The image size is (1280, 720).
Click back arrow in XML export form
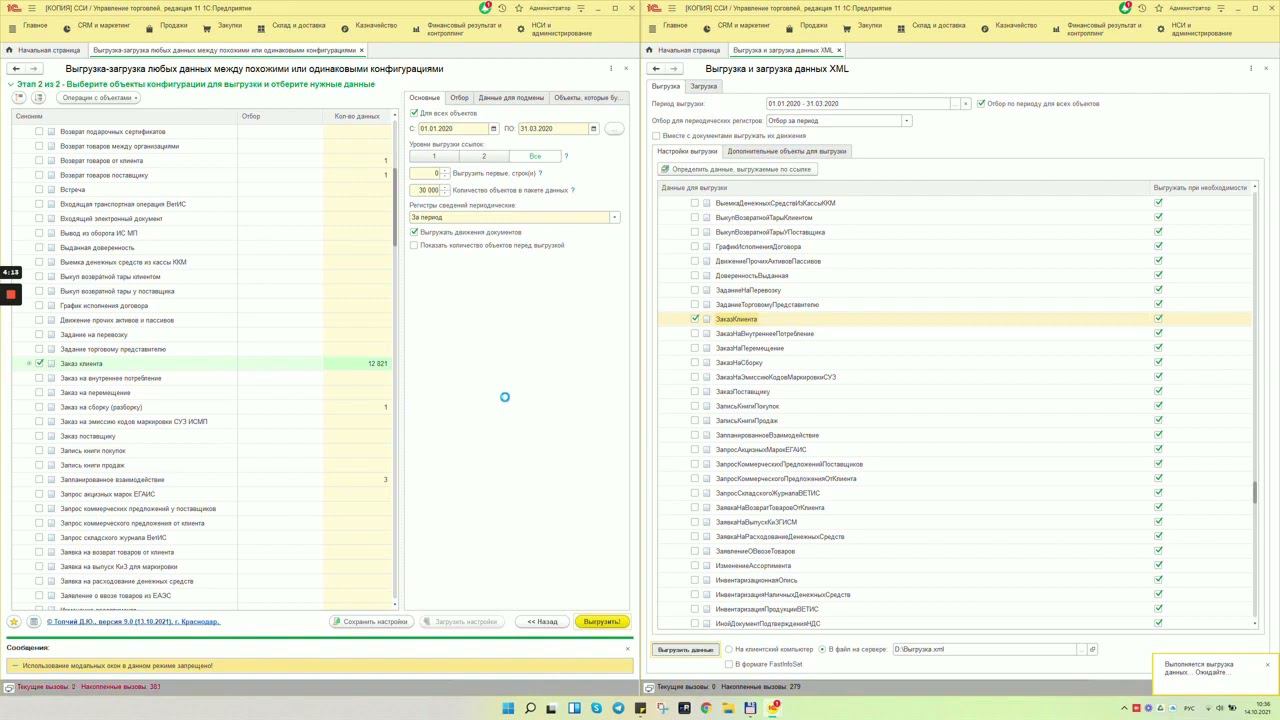[656, 69]
